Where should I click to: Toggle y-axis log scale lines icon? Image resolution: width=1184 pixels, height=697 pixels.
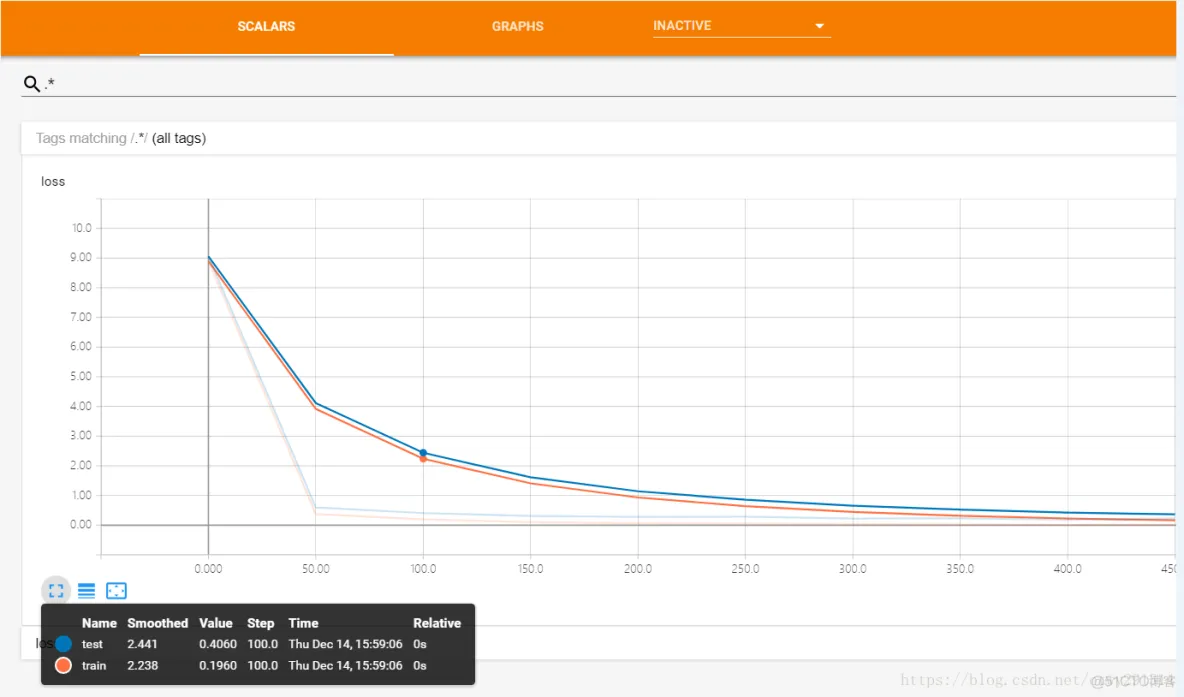[87, 591]
